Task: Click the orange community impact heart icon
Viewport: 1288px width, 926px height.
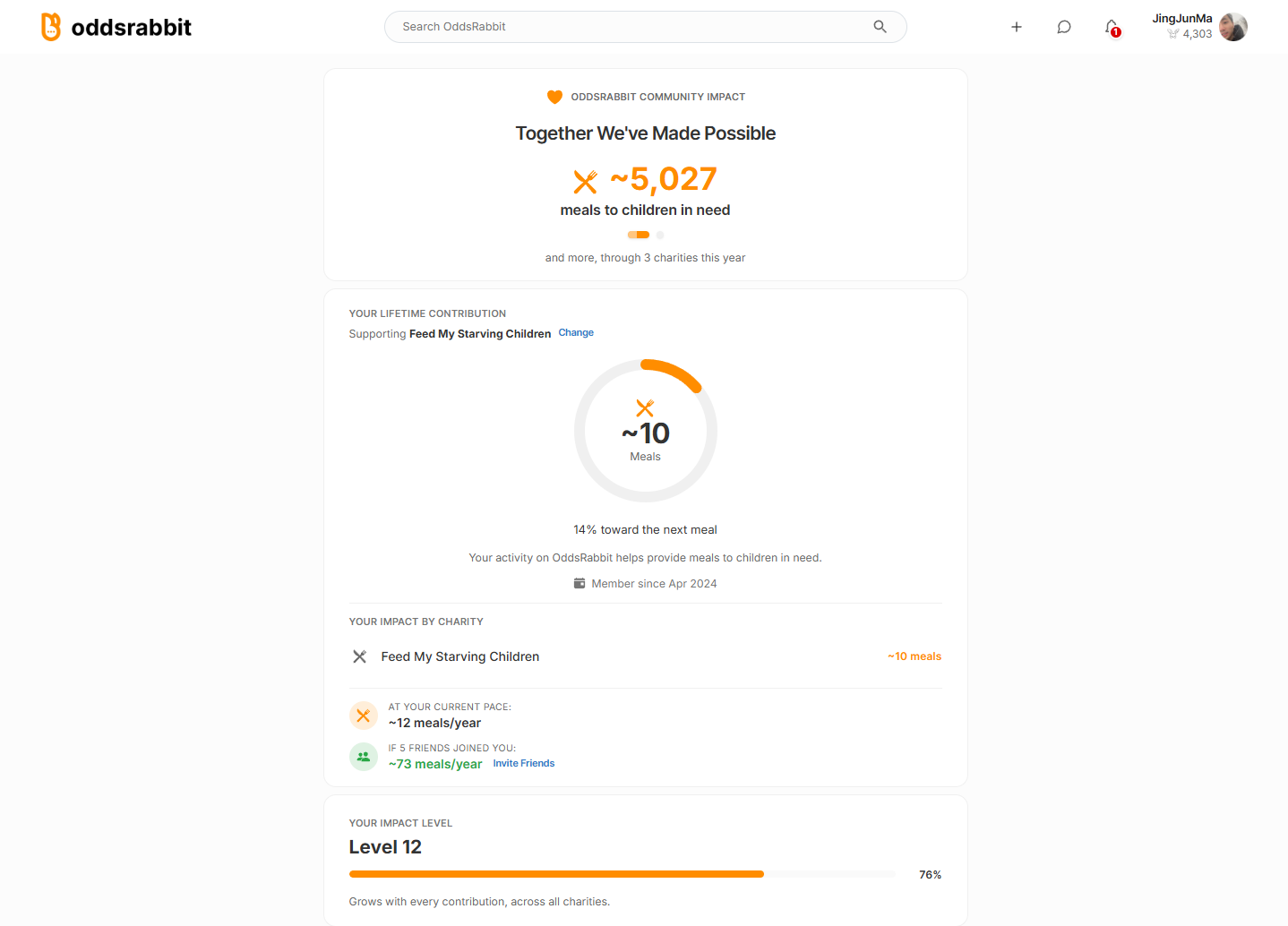Action: 554,97
